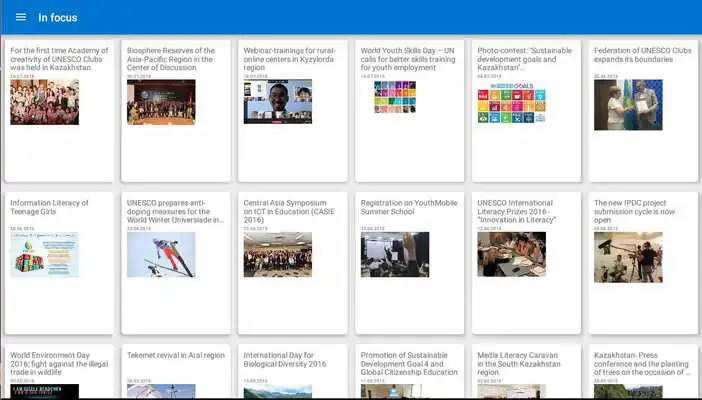Click the YouthMobile Summer School classroom thumbnail
This screenshot has width=702, height=400.
coord(395,254)
